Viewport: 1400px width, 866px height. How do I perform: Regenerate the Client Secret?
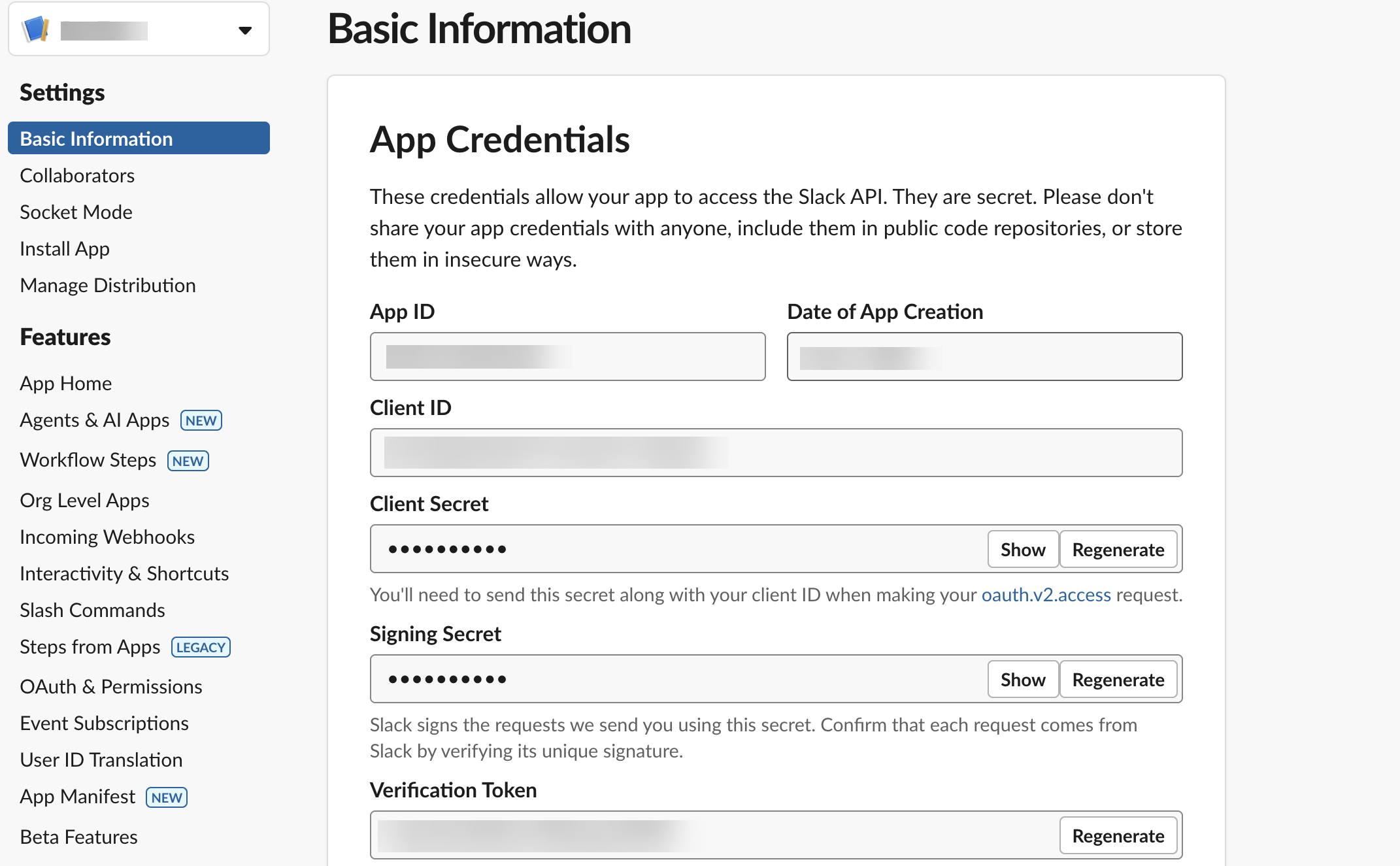1118,549
